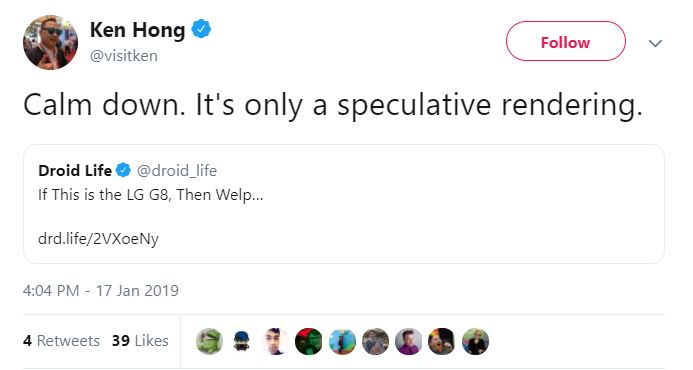Click the last liker avatar in row
This screenshot has width=693, height=370.
pyautogui.click(x=476, y=341)
